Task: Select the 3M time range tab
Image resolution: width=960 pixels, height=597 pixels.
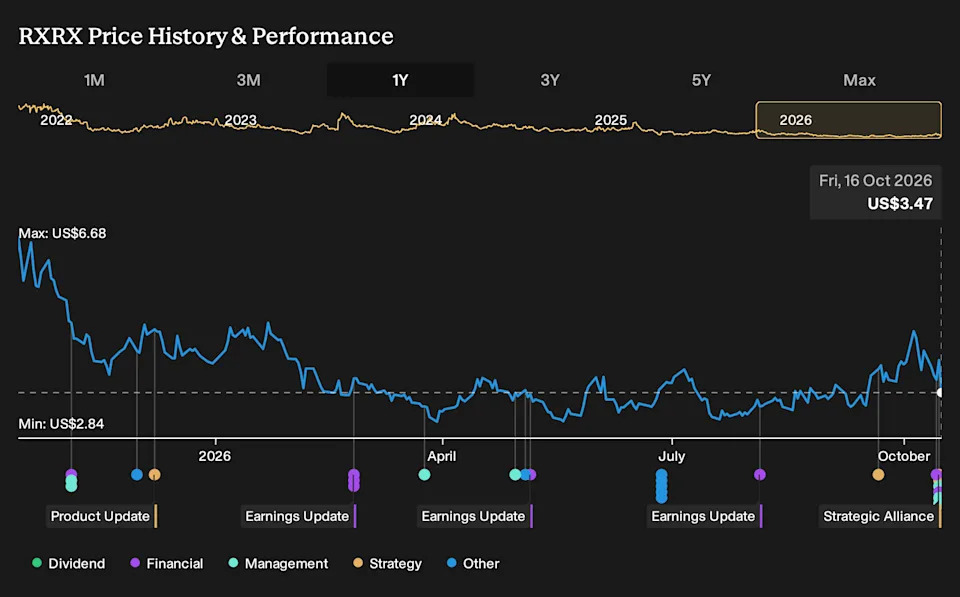Action: [249, 80]
